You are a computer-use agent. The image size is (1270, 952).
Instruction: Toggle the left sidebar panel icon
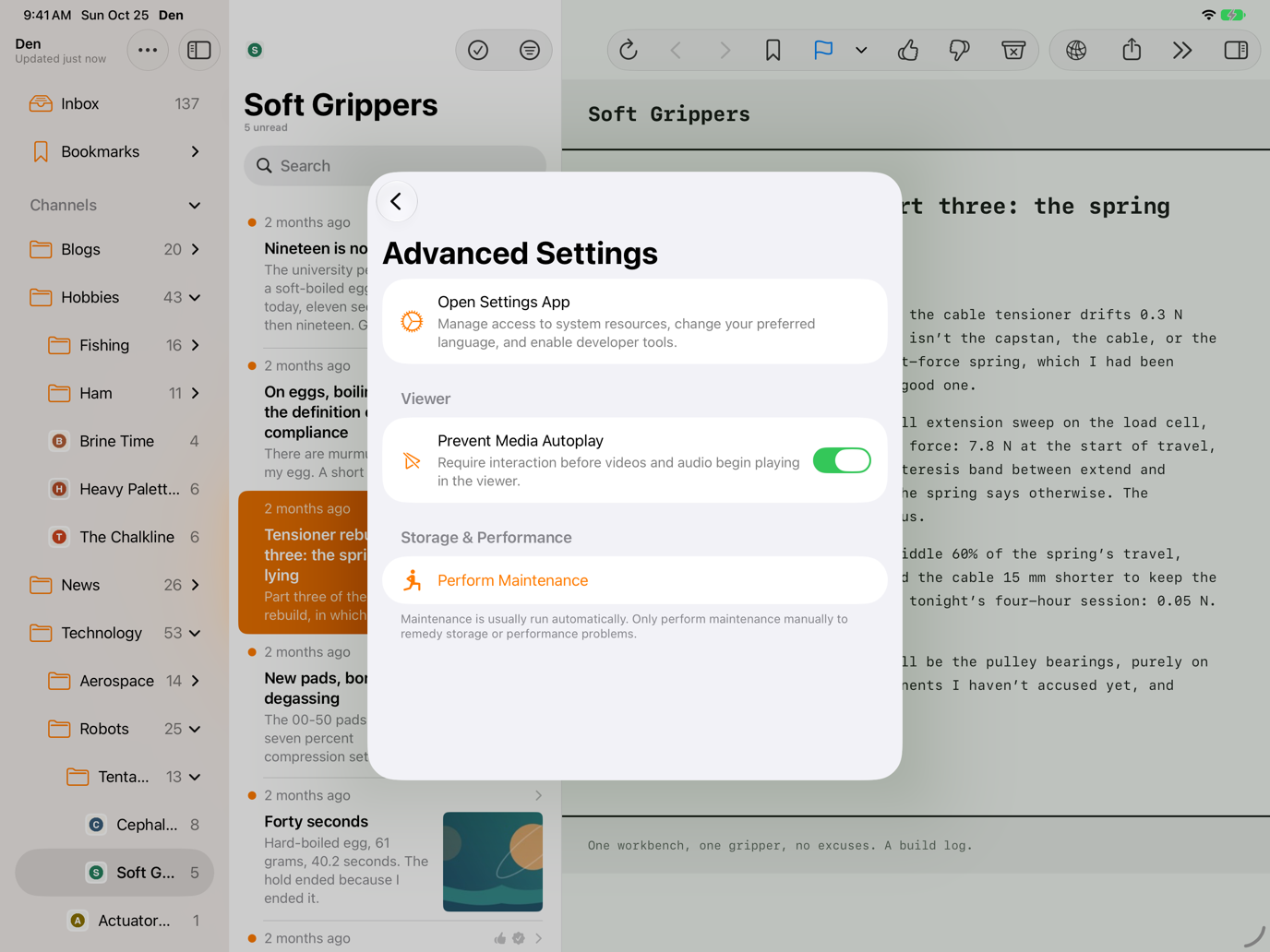[x=199, y=50]
